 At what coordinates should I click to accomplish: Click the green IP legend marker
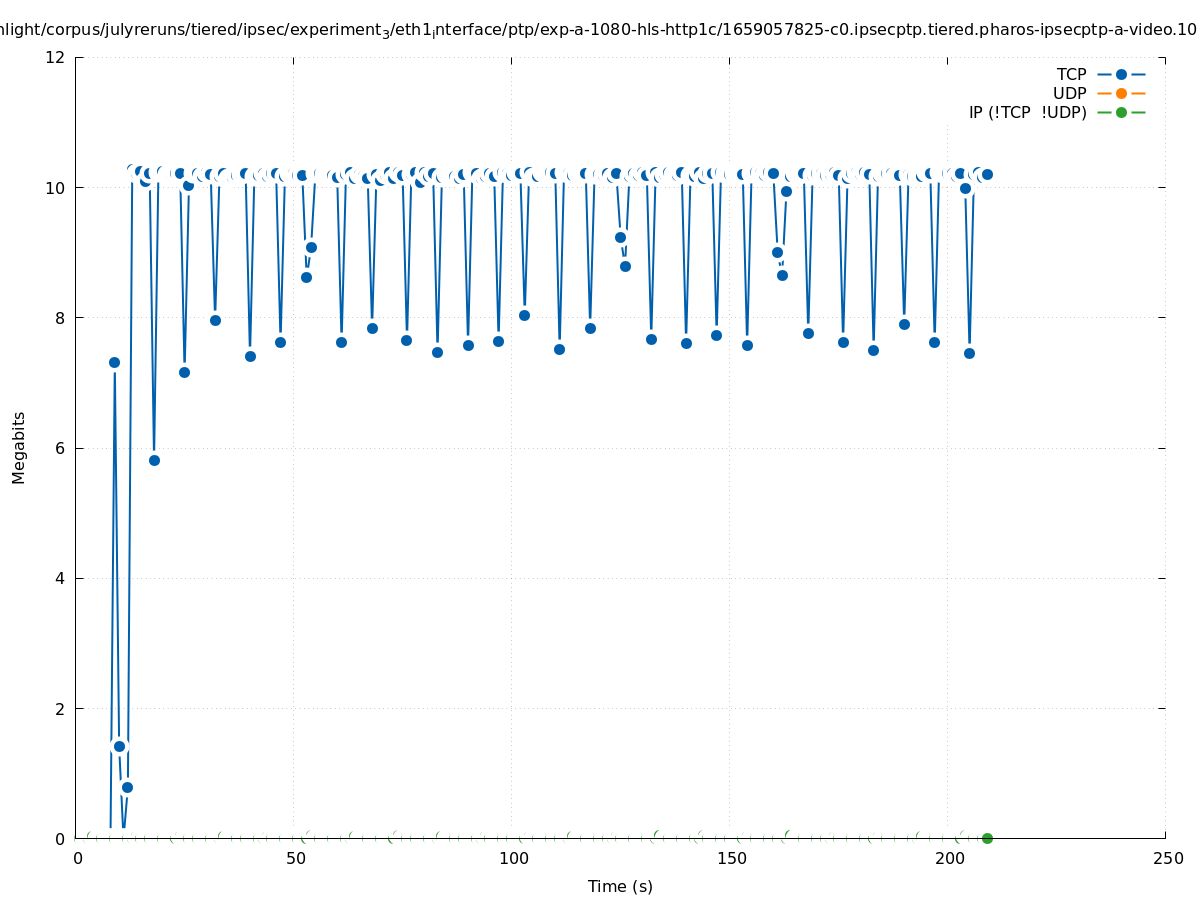click(1121, 112)
